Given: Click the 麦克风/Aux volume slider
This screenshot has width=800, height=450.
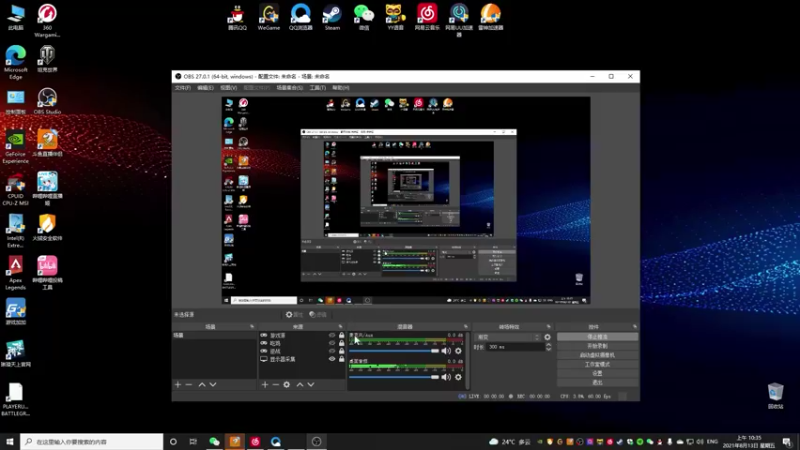Looking at the screenshot, I should coord(394,351).
